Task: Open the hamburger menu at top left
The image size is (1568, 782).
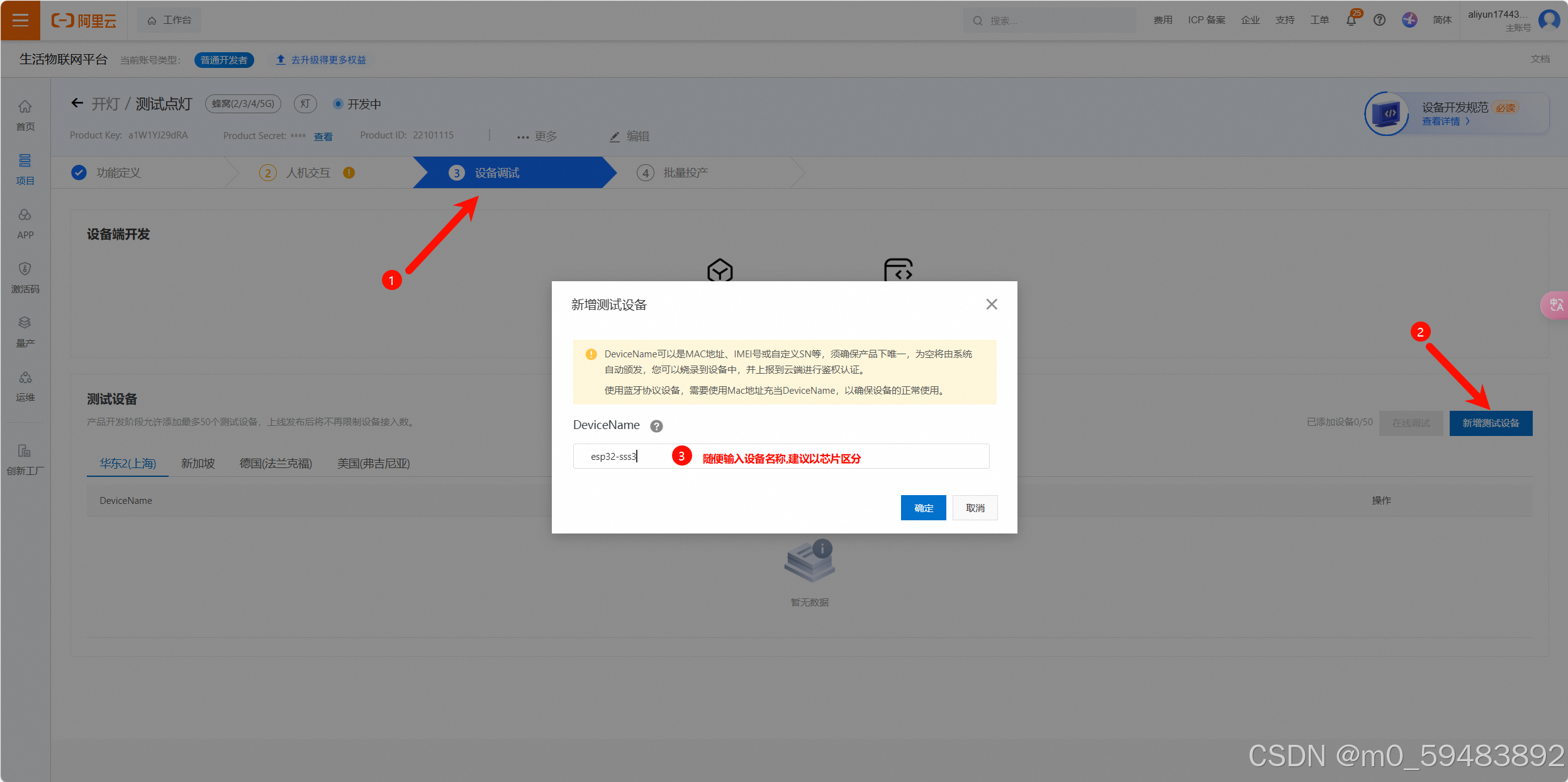Action: click(x=20, y=20)
